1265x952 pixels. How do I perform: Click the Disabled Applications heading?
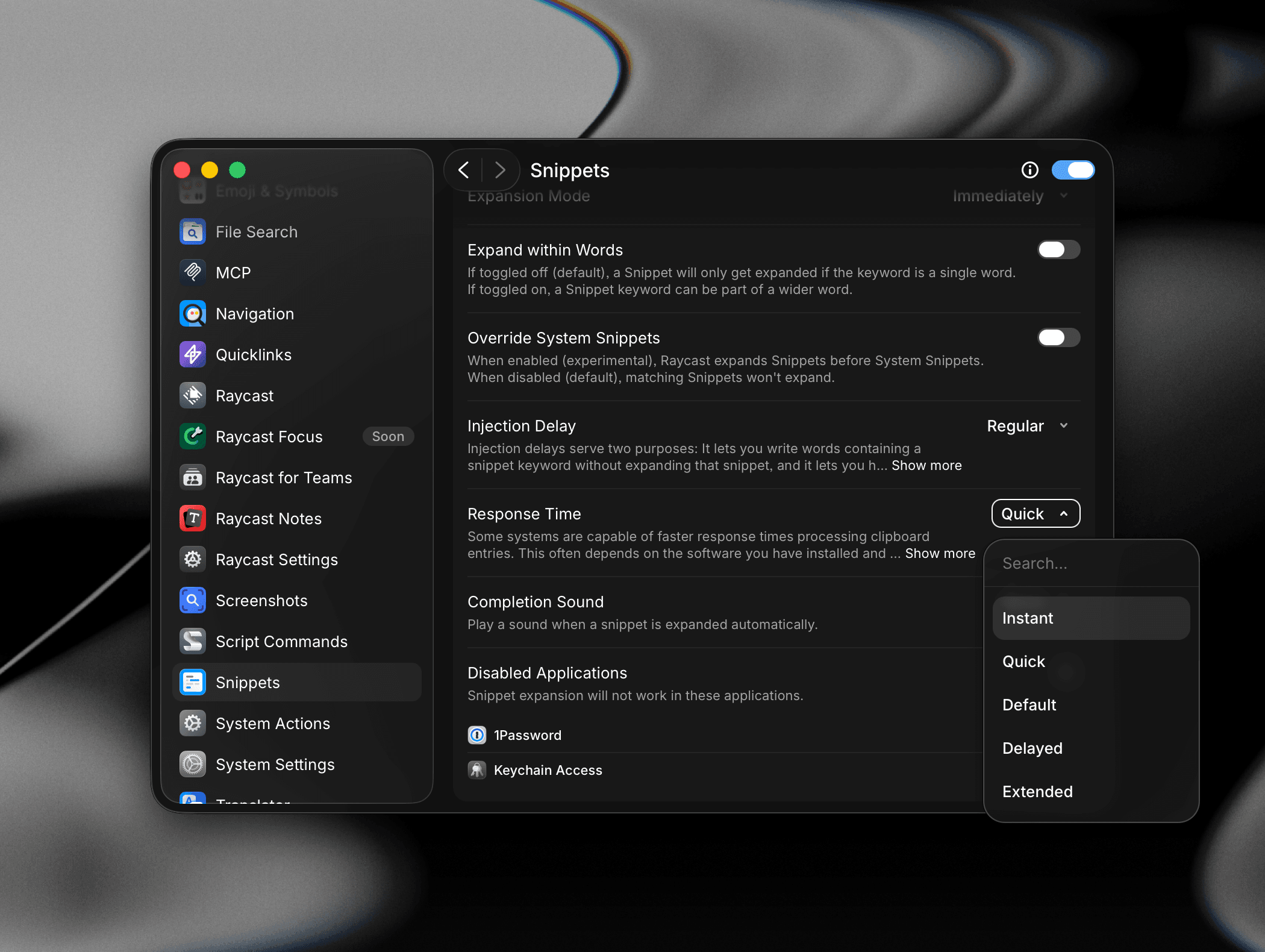547,673
